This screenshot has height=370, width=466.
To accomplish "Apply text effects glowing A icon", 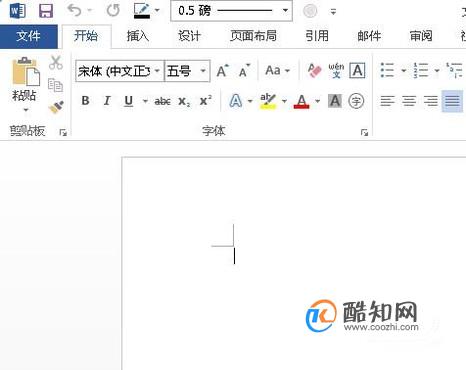I will pos(236,101).
